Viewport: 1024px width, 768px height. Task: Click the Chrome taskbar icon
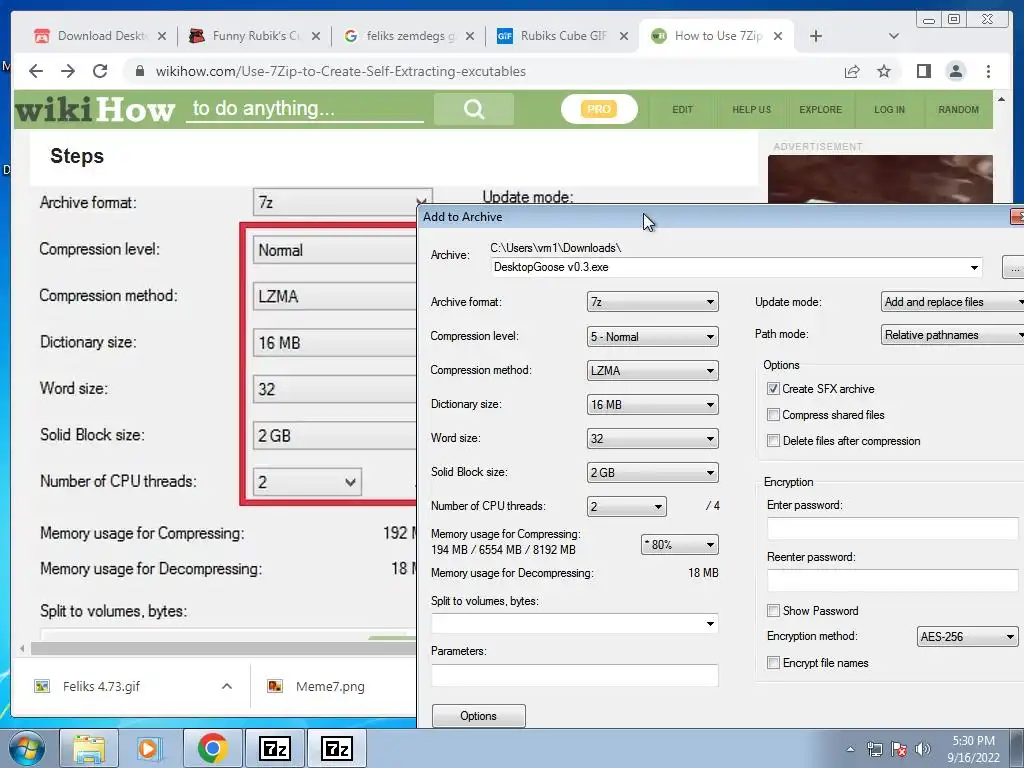coord(212,748)
